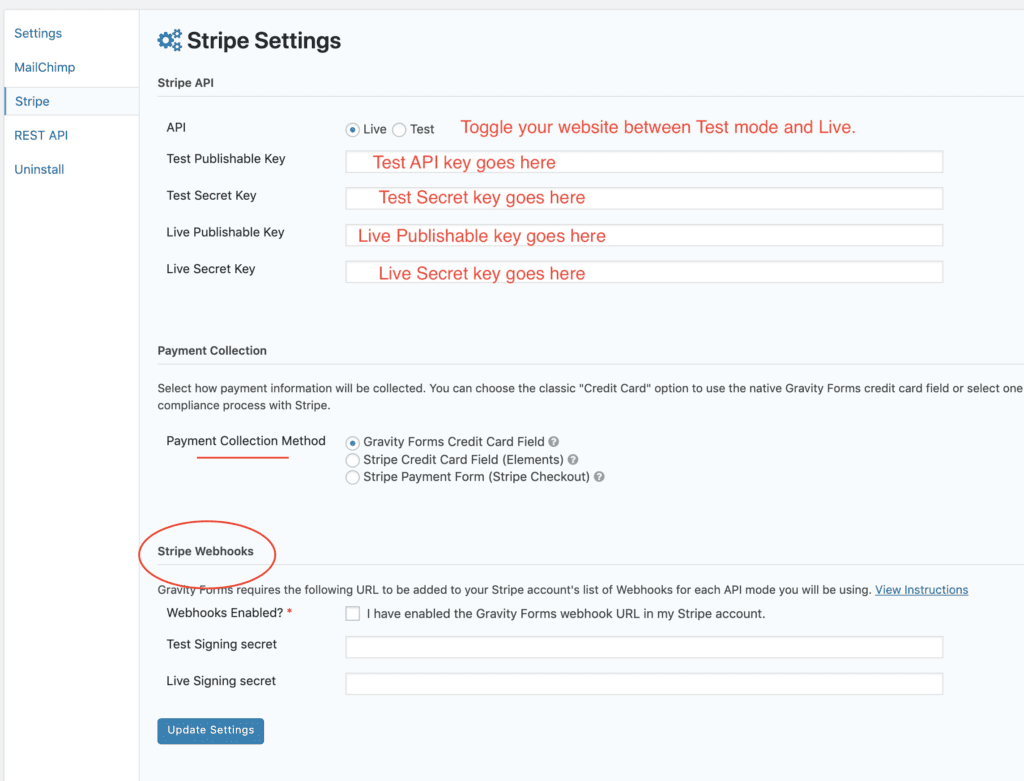Focus the Test Publishable Key field
This screenshot has width=1024, height=781.
pyautogui.click(x=644, y=162)
